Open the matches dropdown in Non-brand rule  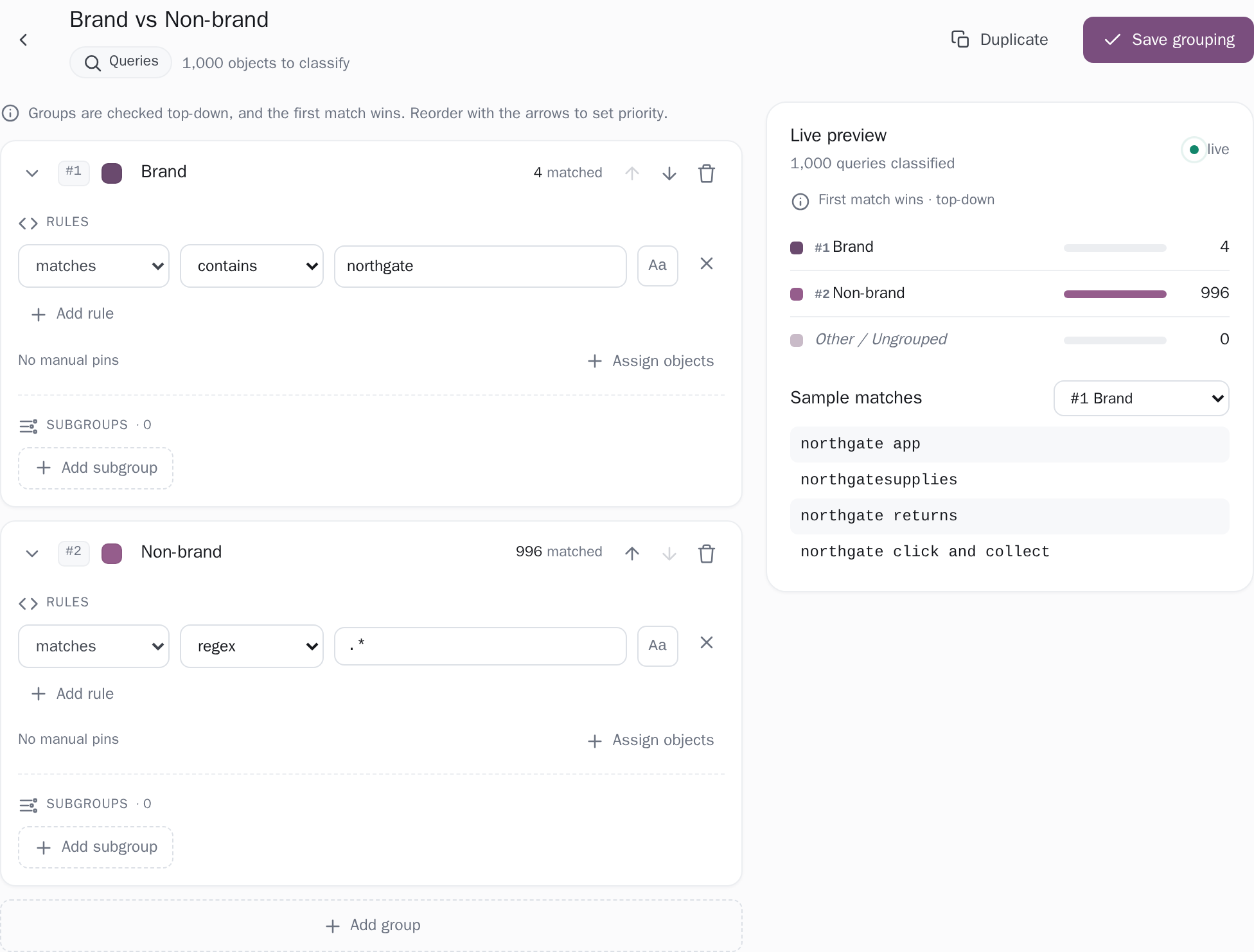click(x=94, y=646)
